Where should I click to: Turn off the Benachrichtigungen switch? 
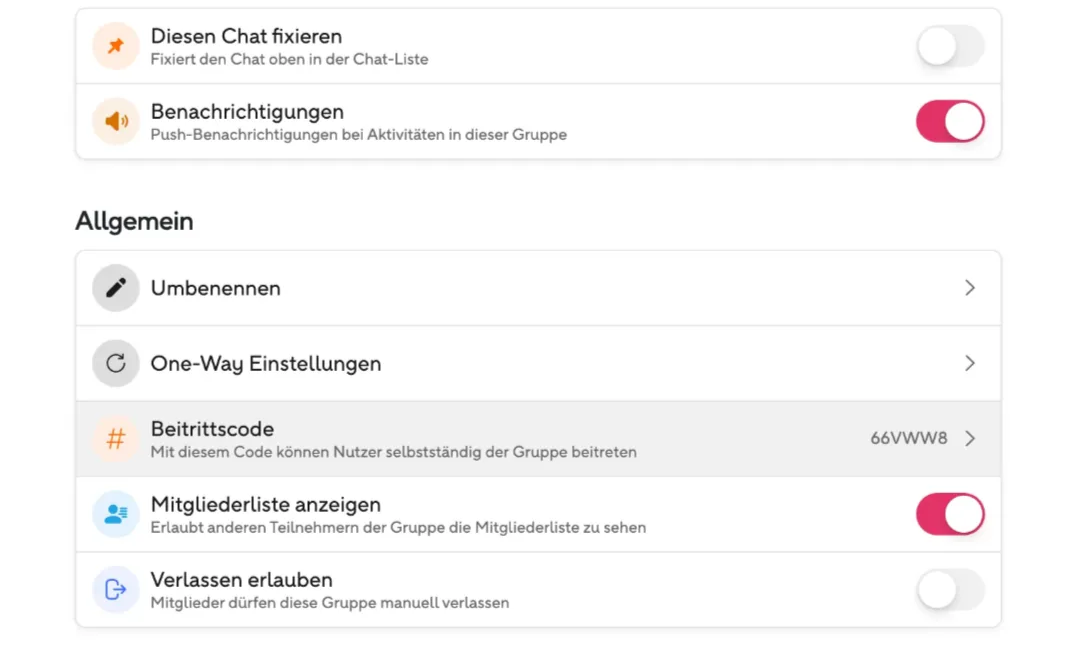pyautogui.click(x=950, y=121)
